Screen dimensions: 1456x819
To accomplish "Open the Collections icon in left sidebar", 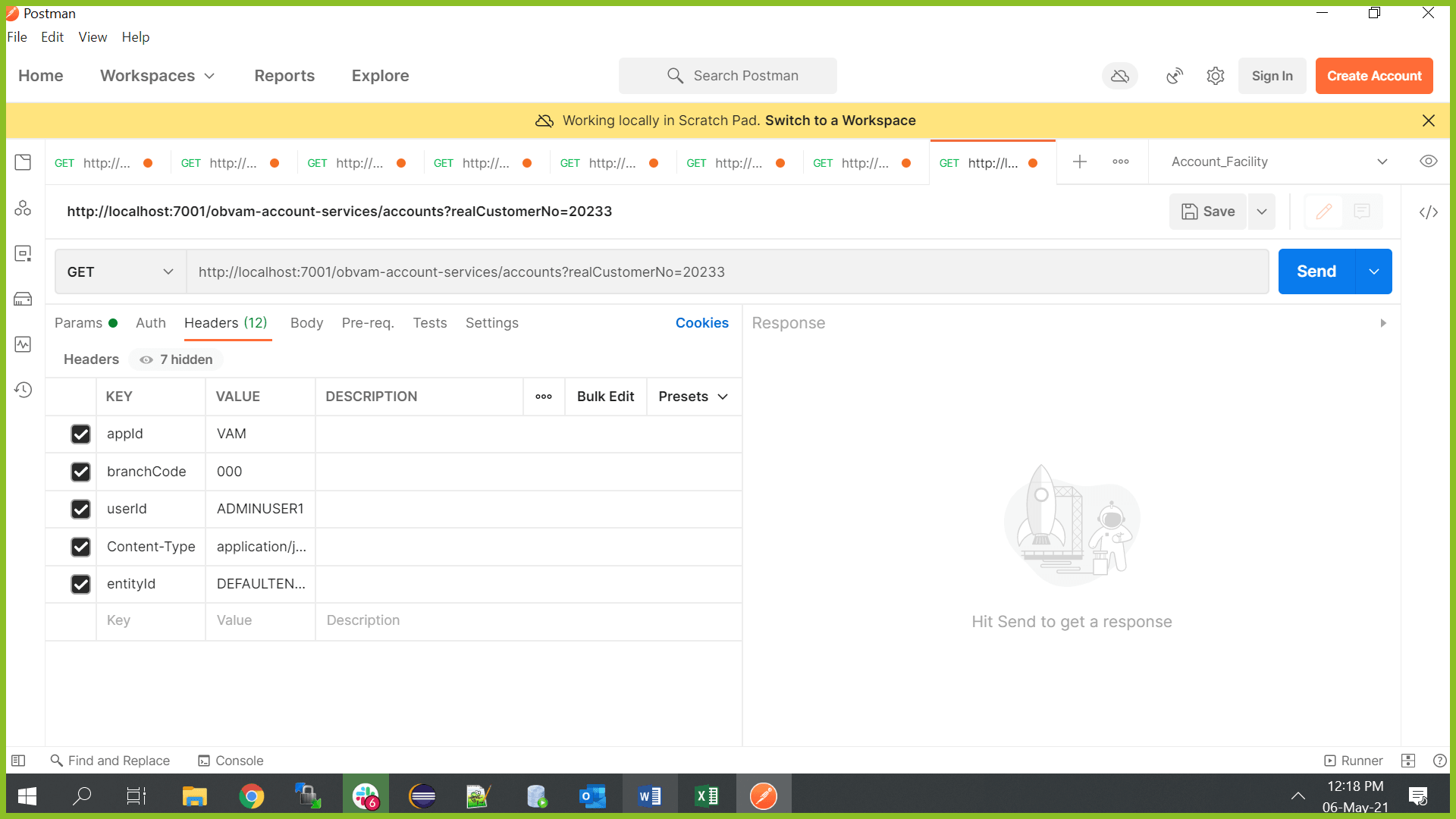I will coord(23,162).
